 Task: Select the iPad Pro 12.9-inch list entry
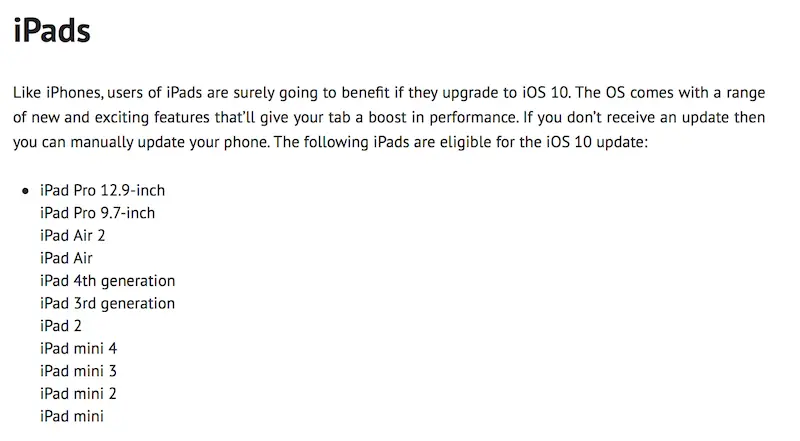point(103,190)
